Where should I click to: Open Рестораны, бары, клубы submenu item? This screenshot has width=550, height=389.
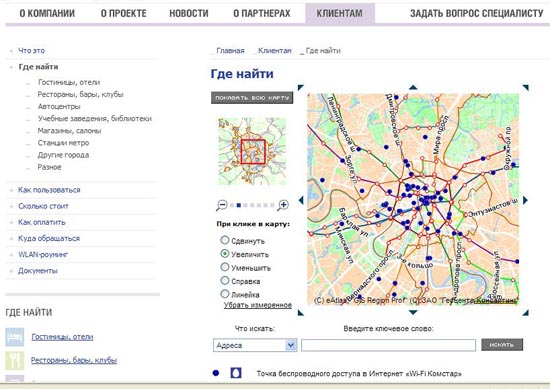(80, 94)
